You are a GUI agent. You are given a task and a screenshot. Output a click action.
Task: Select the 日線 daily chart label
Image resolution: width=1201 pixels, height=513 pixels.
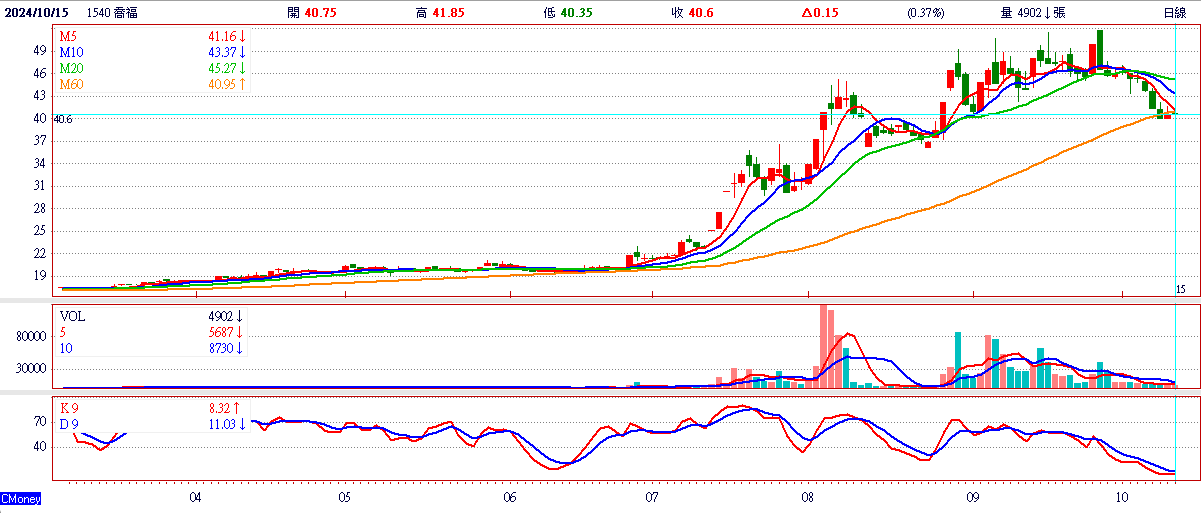coord(1175,13)
